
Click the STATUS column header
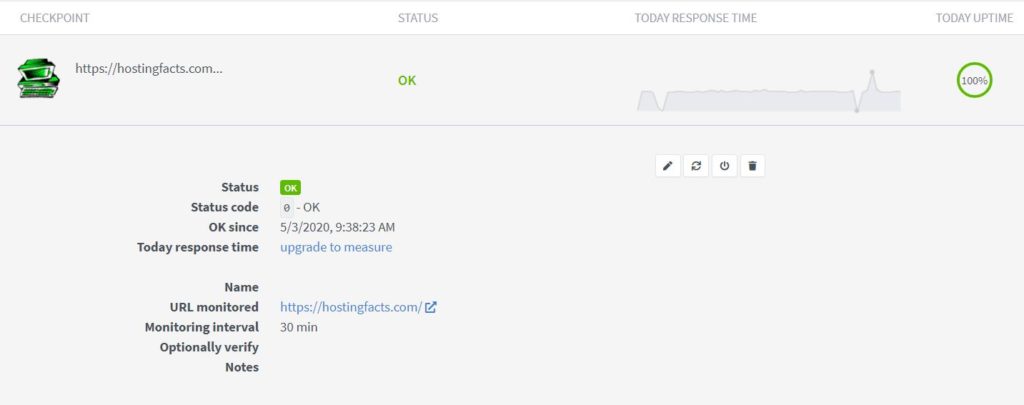click(418, 18)
